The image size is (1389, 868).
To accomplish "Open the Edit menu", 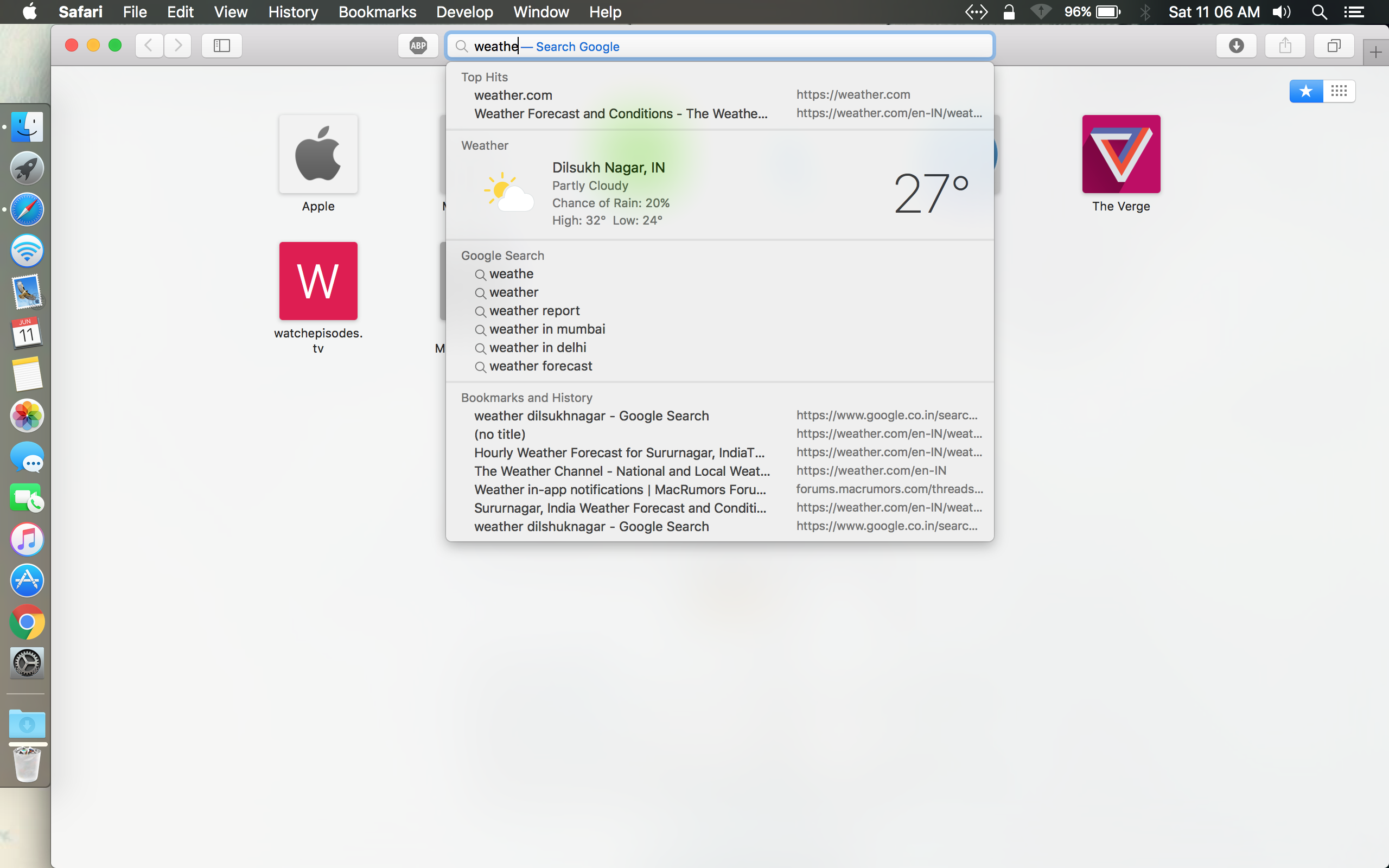I will pos(180,11).
